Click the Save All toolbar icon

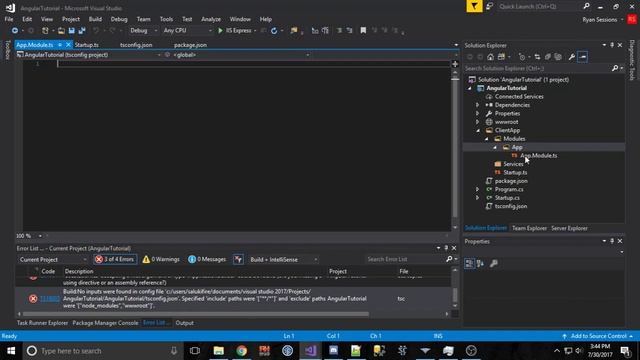click(82, 31)
